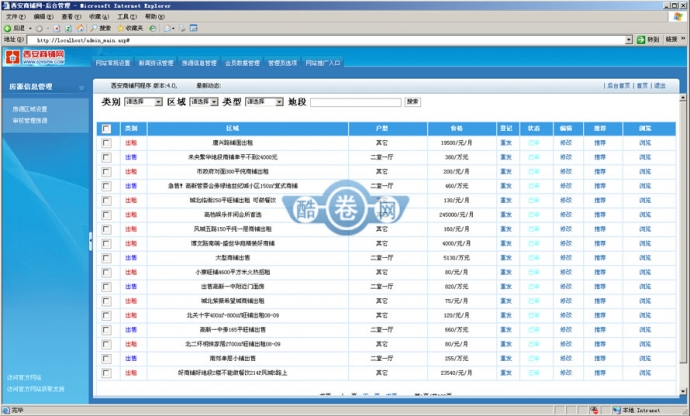The height and width of the screenshot is (416, 690).
Task: Expand the address bar history dropdown
Action: click(x=629, y=40)
